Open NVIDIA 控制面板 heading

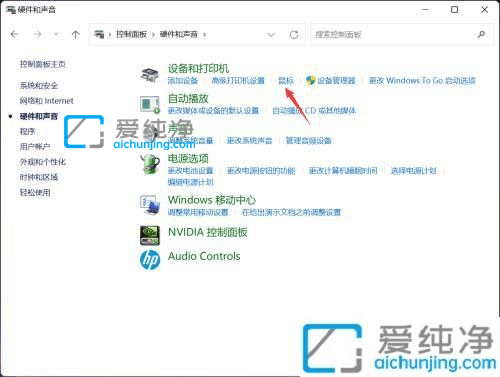208,232
